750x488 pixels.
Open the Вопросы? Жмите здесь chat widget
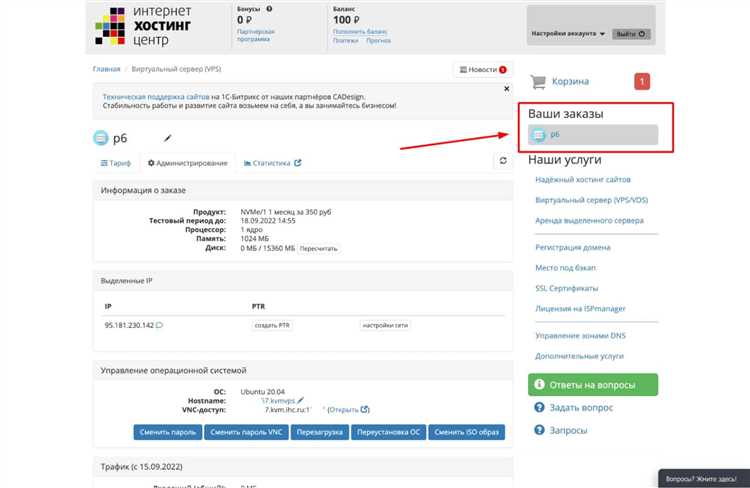(x=704, y=478)
